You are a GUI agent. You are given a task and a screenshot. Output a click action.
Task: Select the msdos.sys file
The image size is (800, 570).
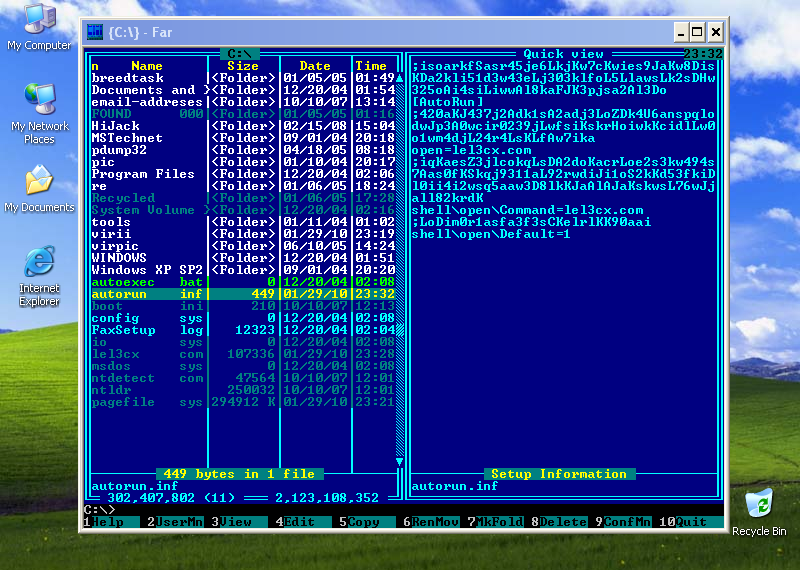coord(243,366)
